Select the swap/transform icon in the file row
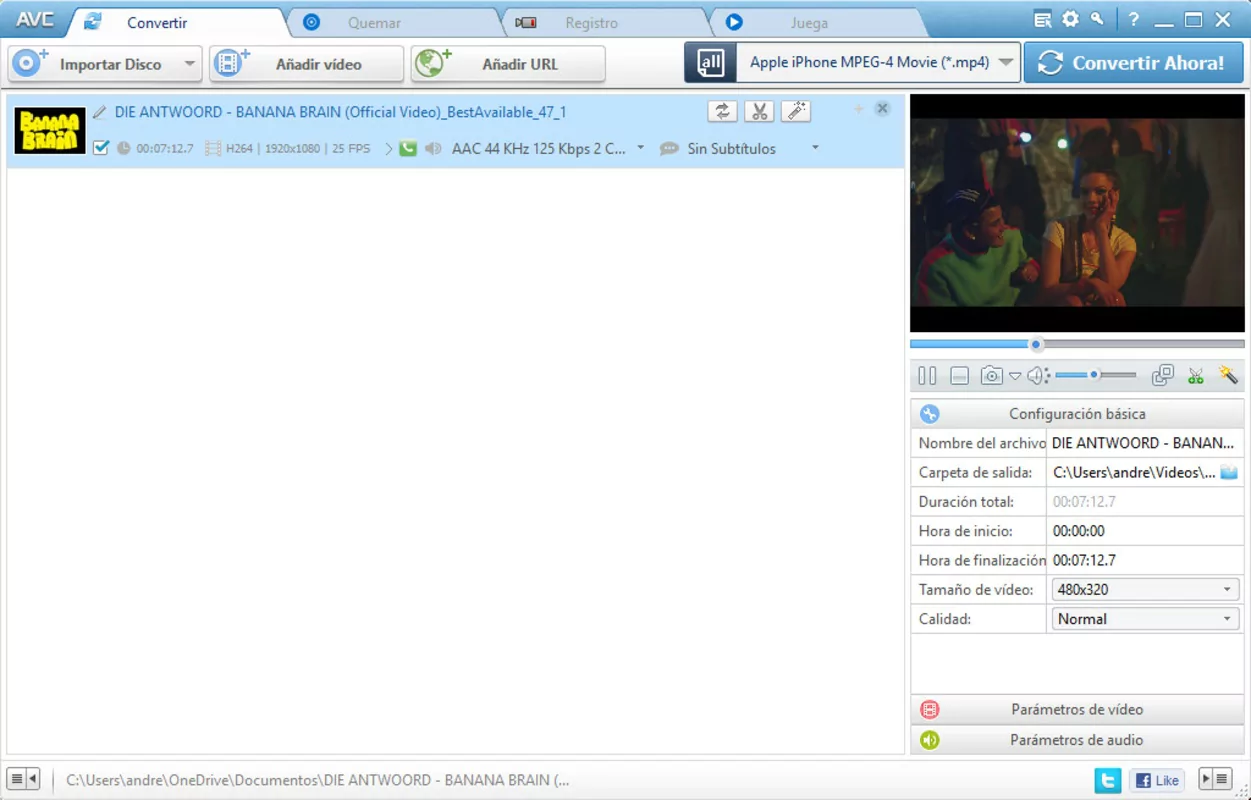Viewport: 1251px width, 800px height. pos(722,111)
